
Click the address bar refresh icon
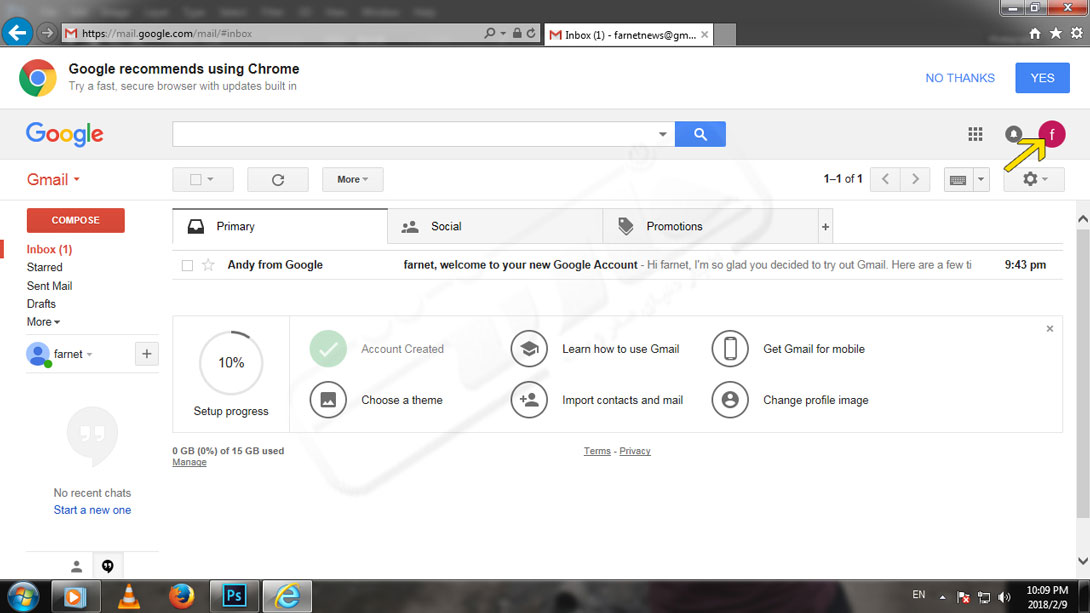pos(531,33)
